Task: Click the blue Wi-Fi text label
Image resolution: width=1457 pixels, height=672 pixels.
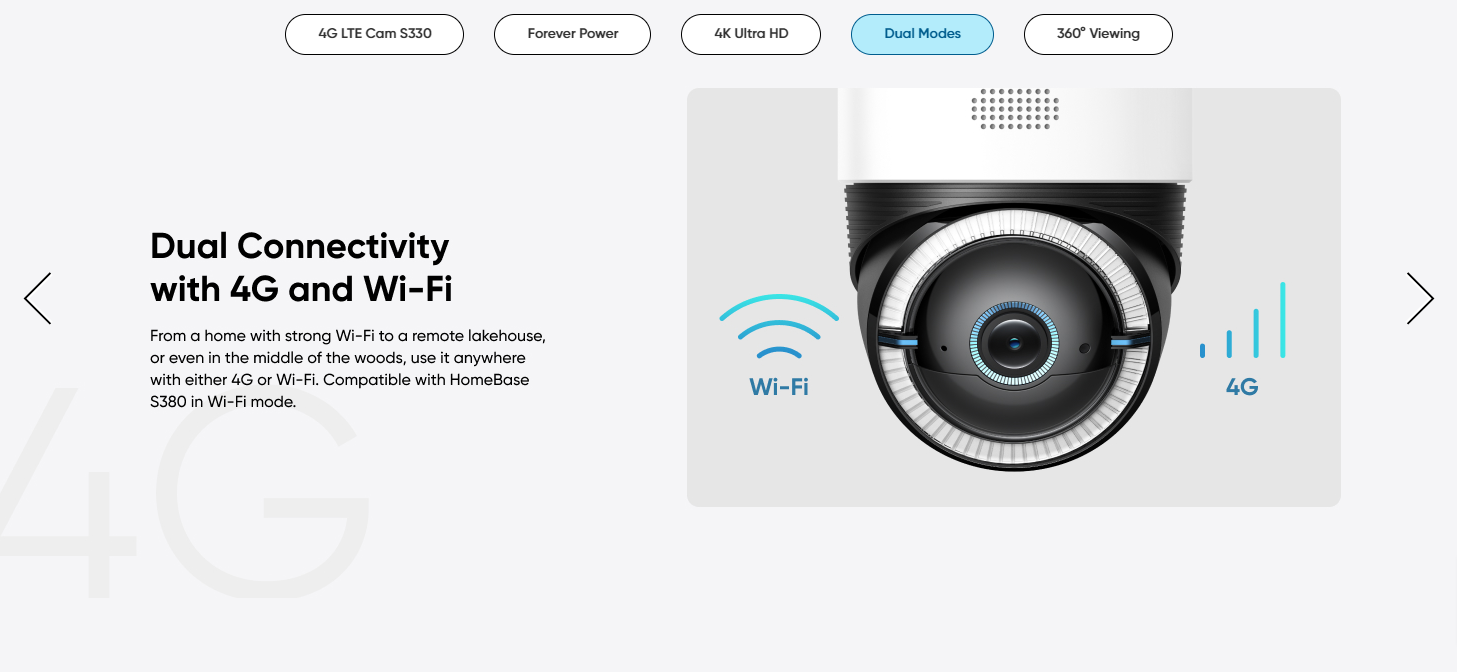Action: tap(779, 386)
